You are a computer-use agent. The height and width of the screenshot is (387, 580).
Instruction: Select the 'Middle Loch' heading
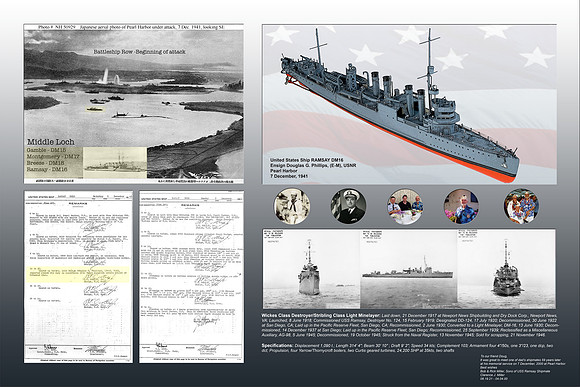51,142
